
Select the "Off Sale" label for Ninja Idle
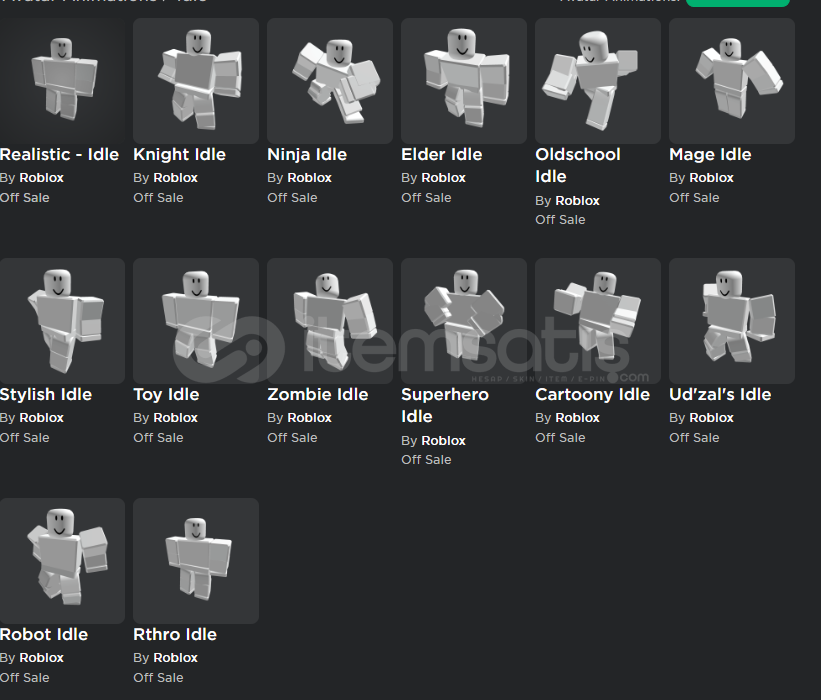tap(293, 198)
